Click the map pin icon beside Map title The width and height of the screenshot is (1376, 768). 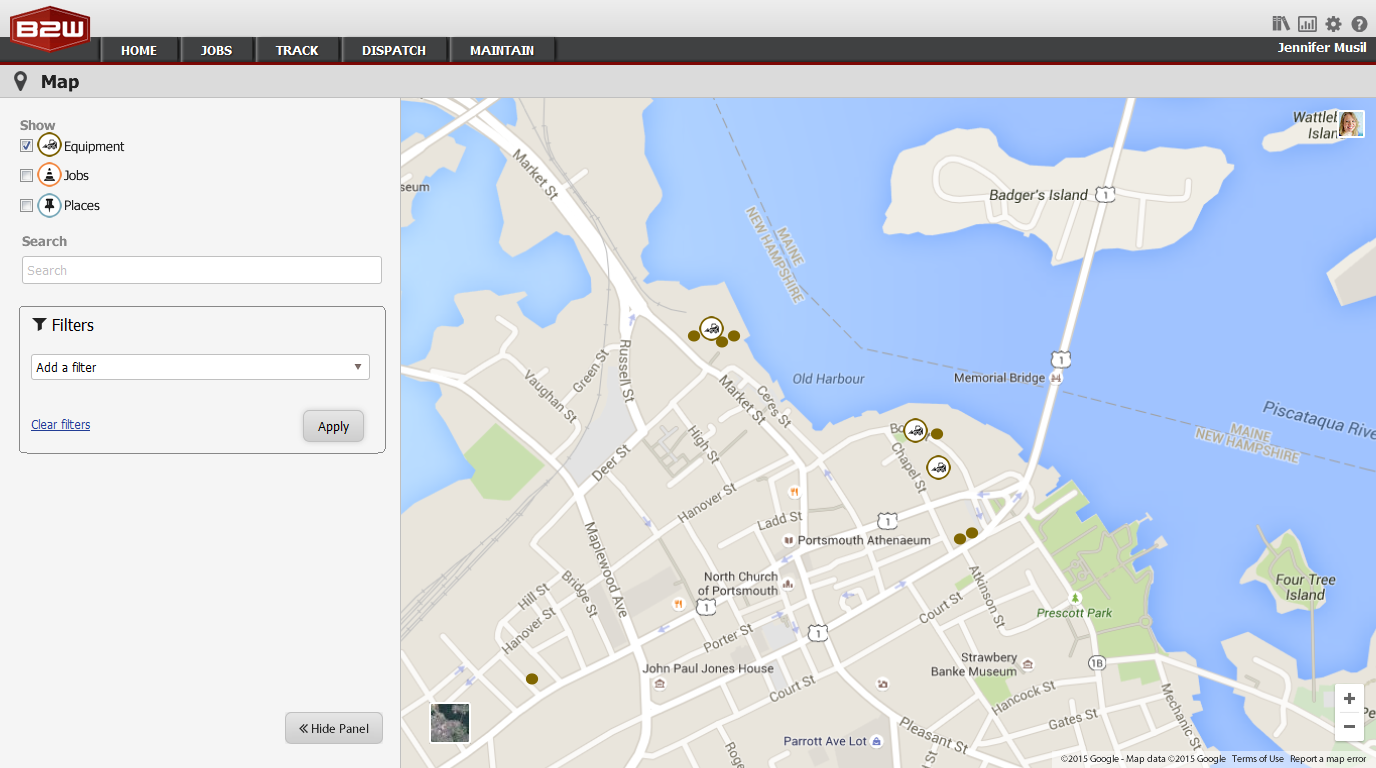(x=20, y=82)
